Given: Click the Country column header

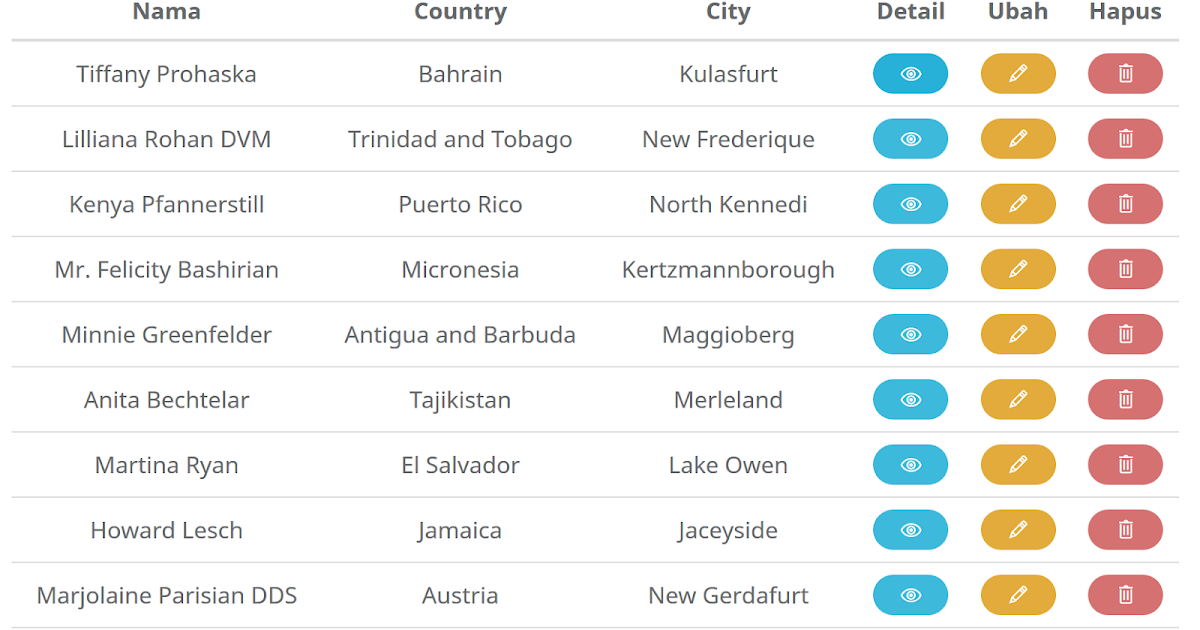Looking at the screenshot, I should coord(460,12).
